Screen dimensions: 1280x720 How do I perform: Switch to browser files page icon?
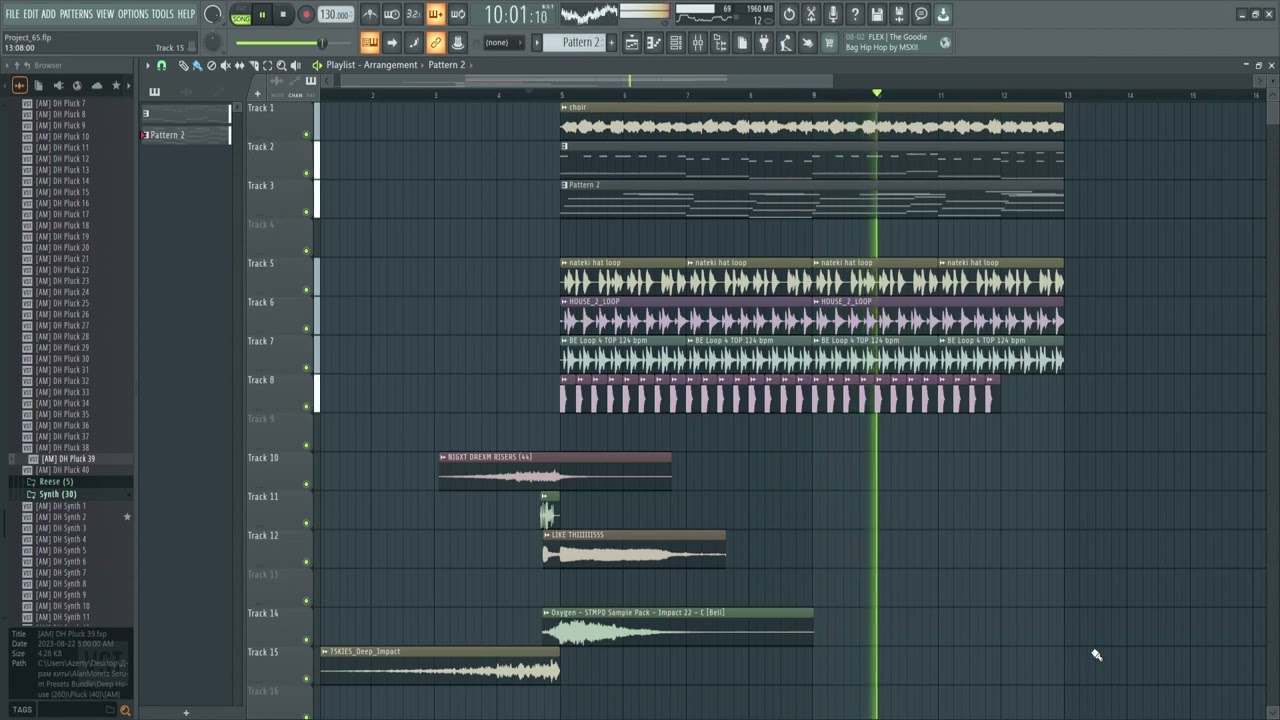[x=39, y=86]
